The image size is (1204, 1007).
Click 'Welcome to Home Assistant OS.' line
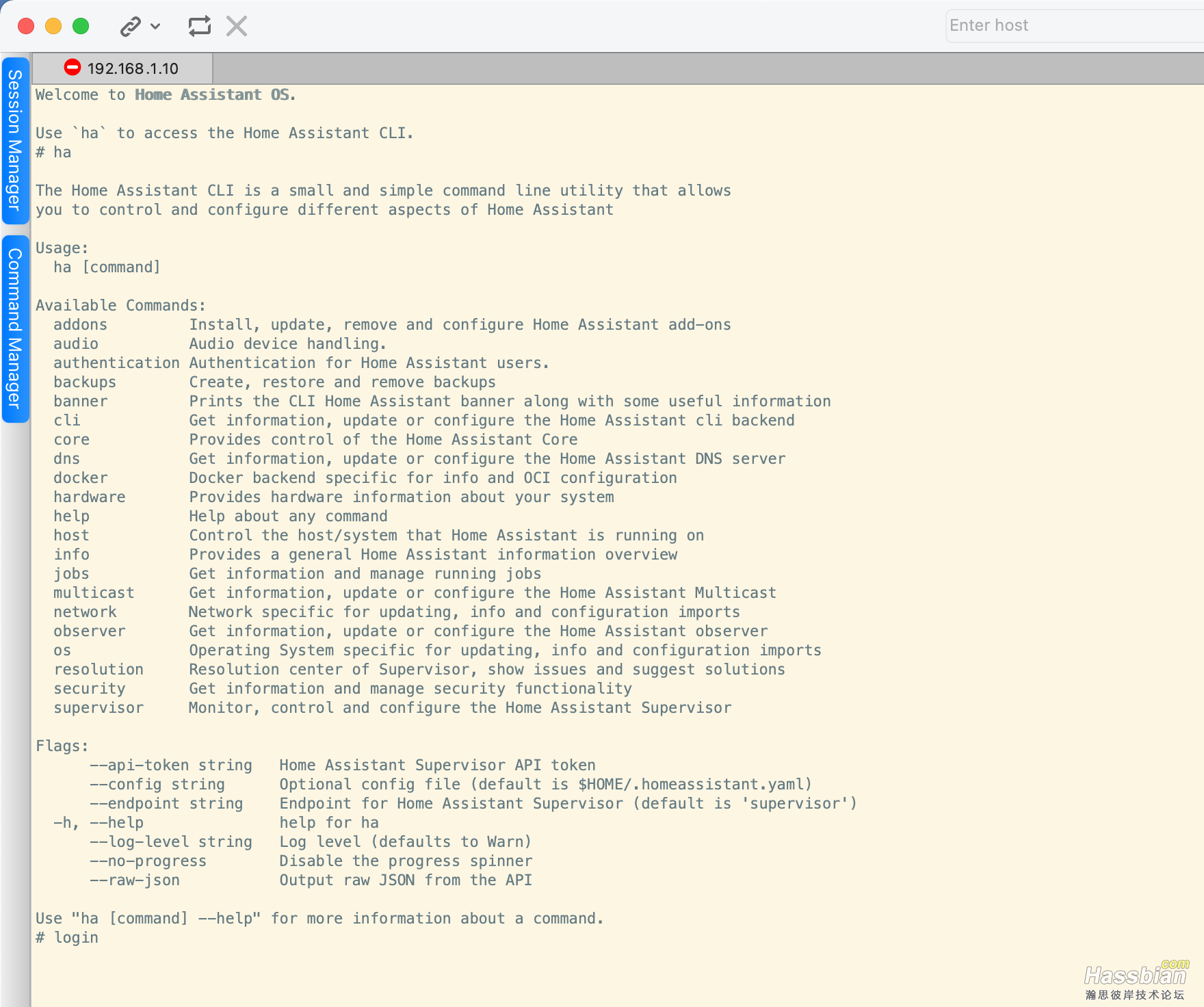[x=166, y=95]
